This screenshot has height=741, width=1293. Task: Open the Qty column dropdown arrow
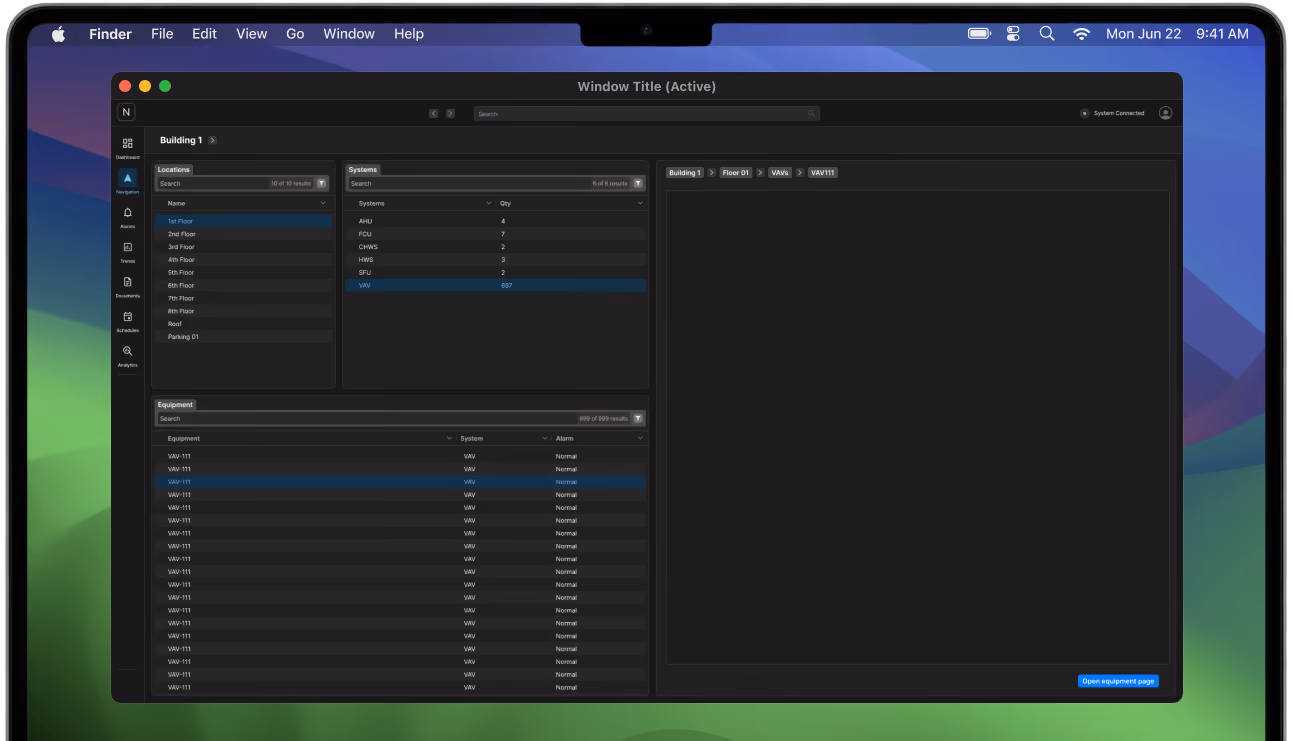click(640, 203)
